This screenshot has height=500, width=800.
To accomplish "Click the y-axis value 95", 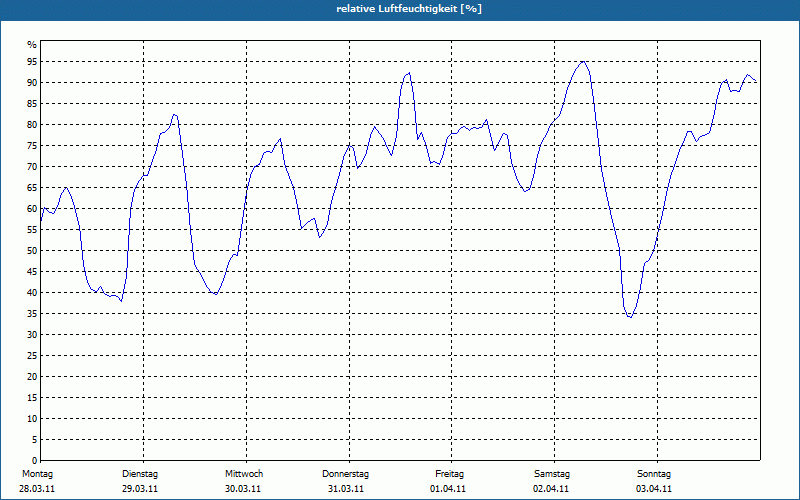I will coord(32,62).
